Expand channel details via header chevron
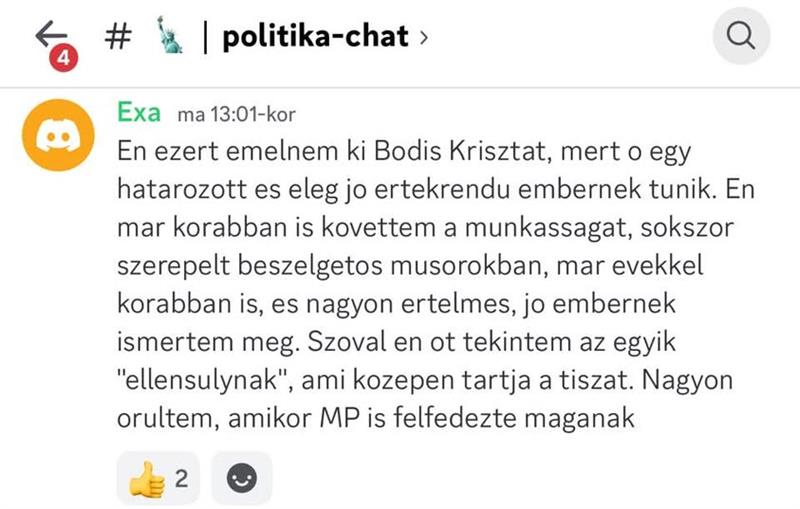The image size is (800, 509). click(425, 38)
